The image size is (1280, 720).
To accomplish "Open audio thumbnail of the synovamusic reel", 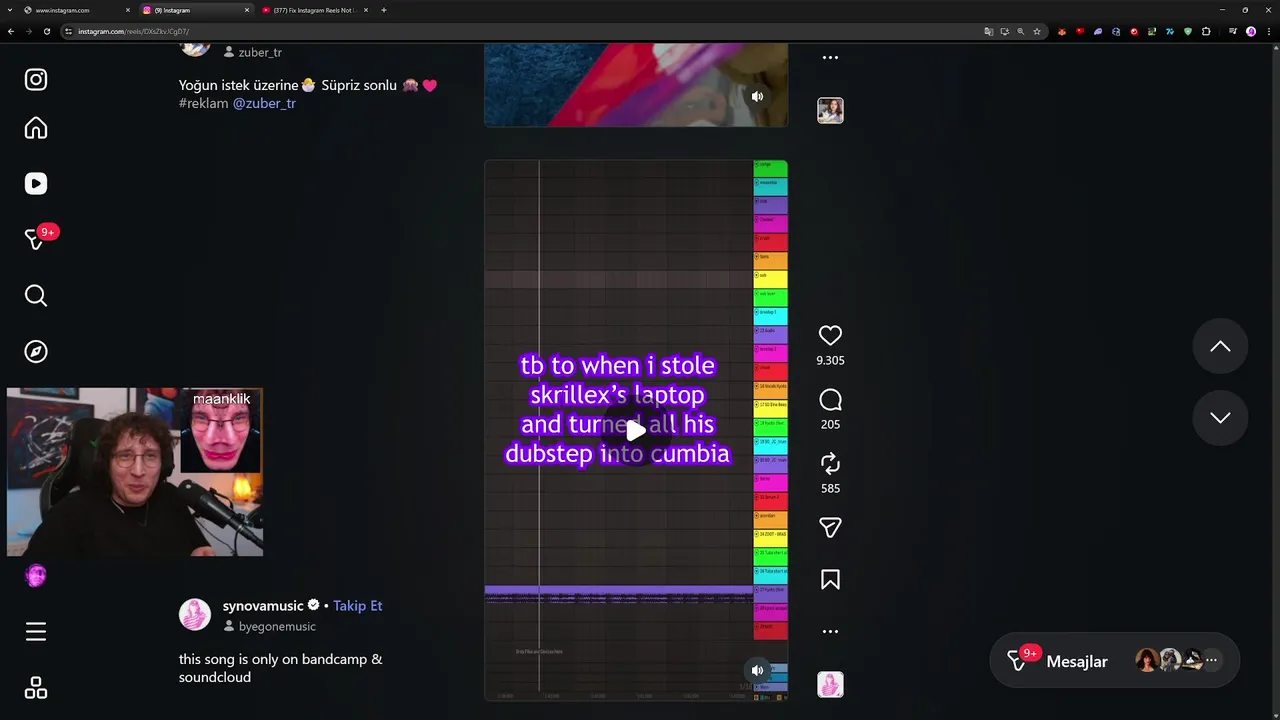I will pos(830,685).
